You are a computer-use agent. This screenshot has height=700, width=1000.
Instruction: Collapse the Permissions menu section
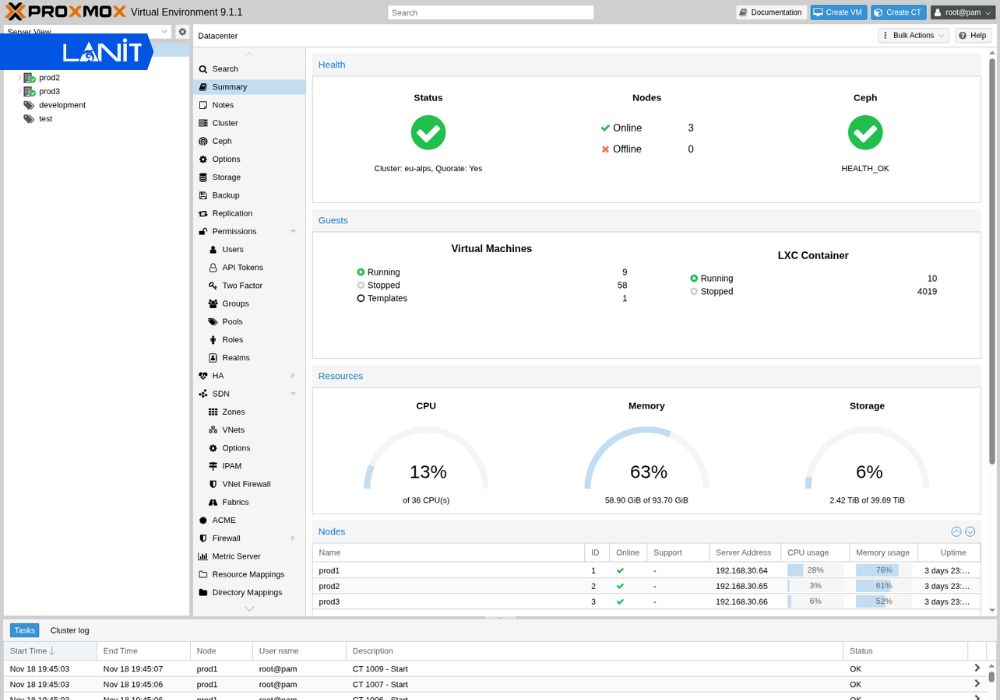pos(293,231)
